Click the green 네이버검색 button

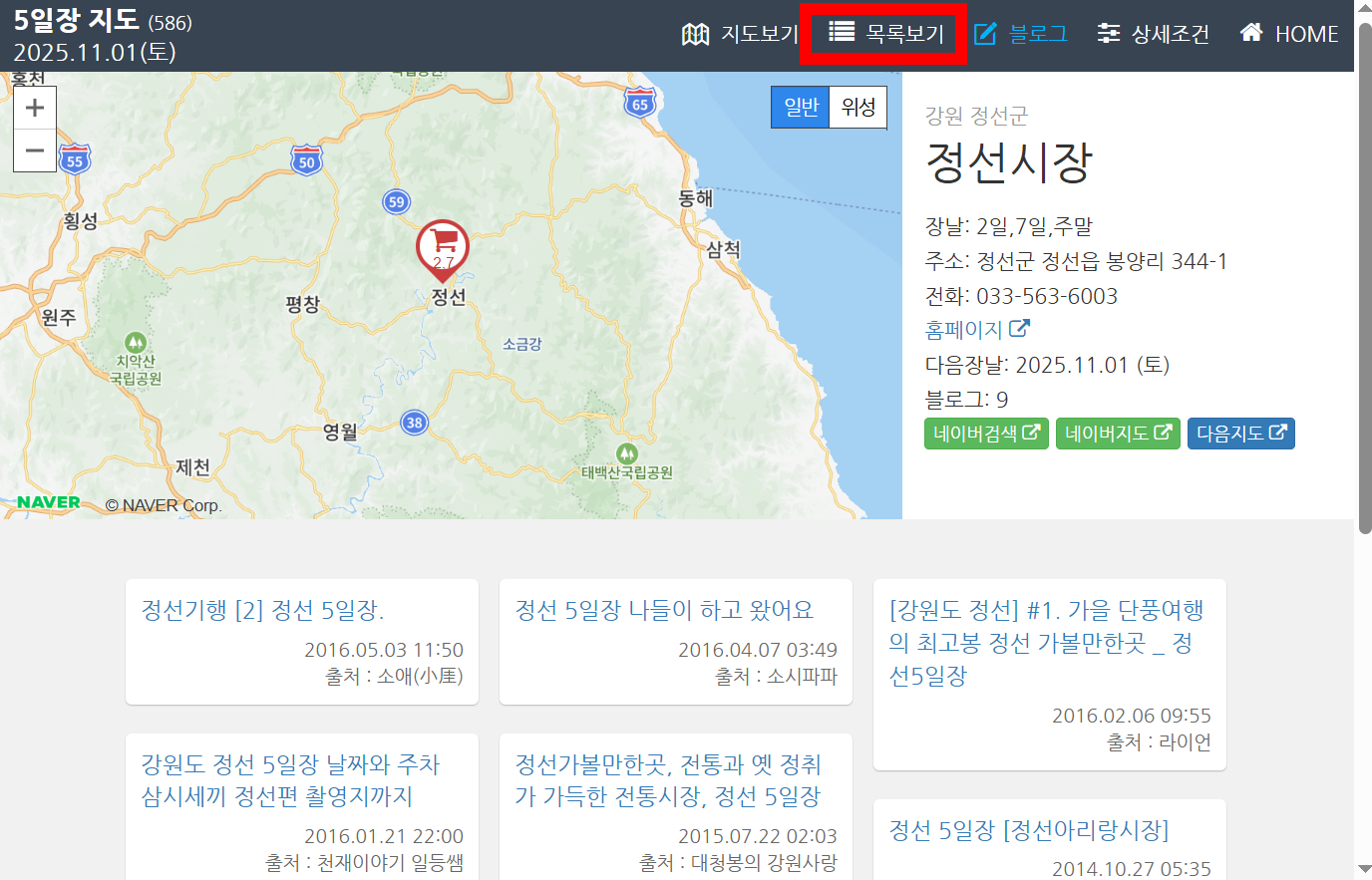986,434
